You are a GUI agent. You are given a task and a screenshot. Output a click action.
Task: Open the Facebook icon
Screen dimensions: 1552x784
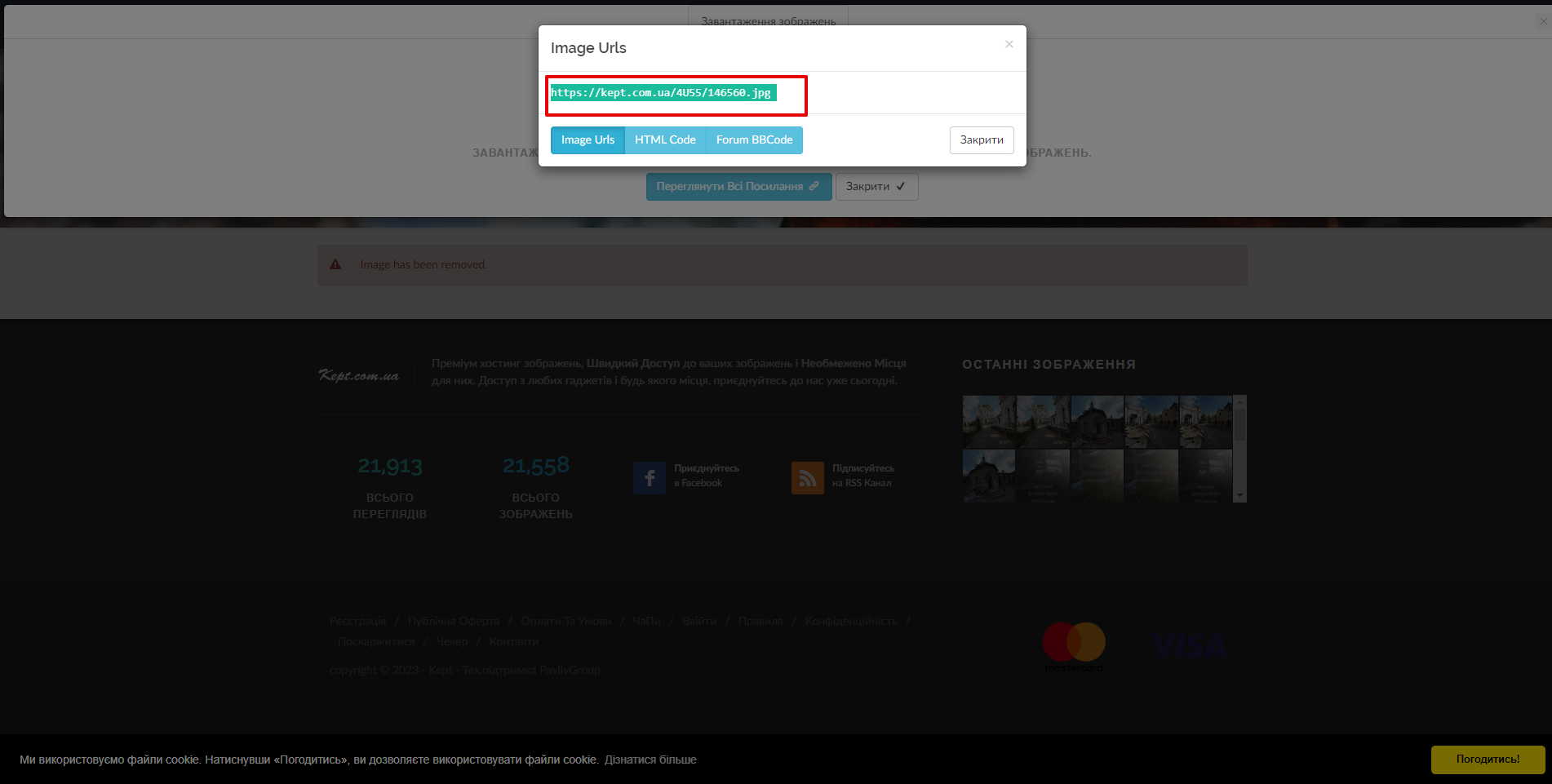[650, 478]
